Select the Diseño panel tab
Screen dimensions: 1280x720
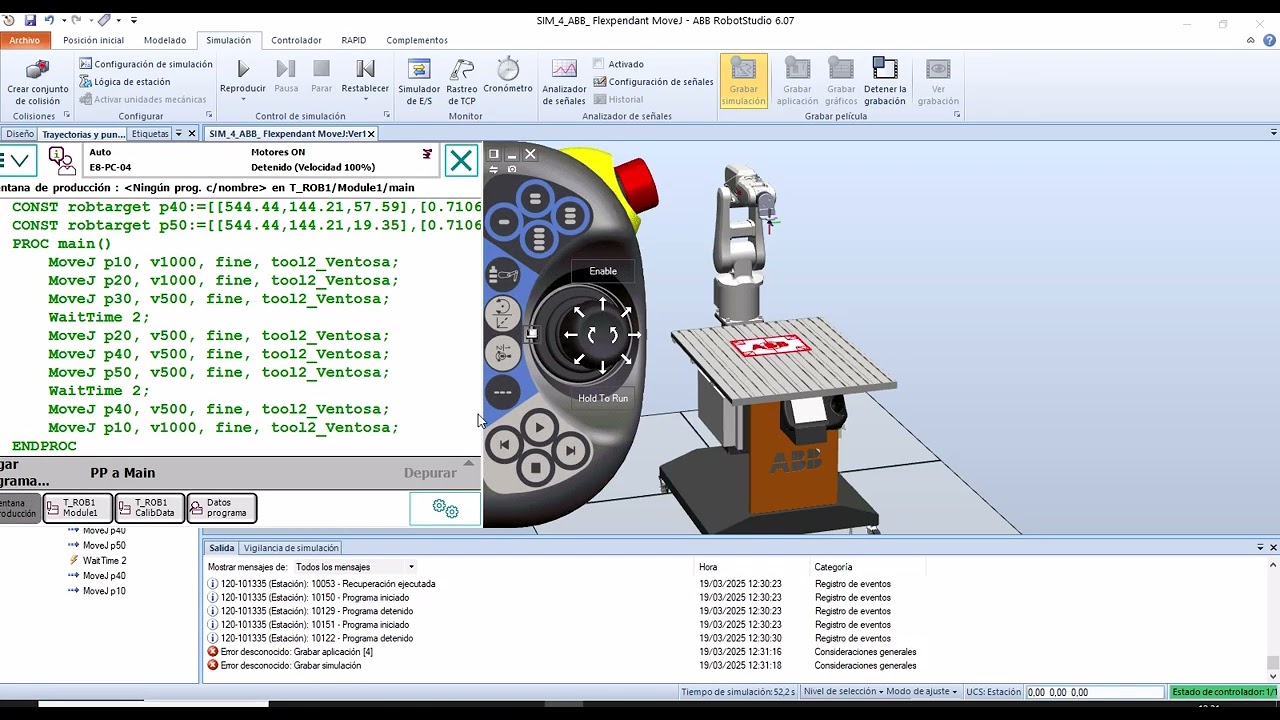19,133
